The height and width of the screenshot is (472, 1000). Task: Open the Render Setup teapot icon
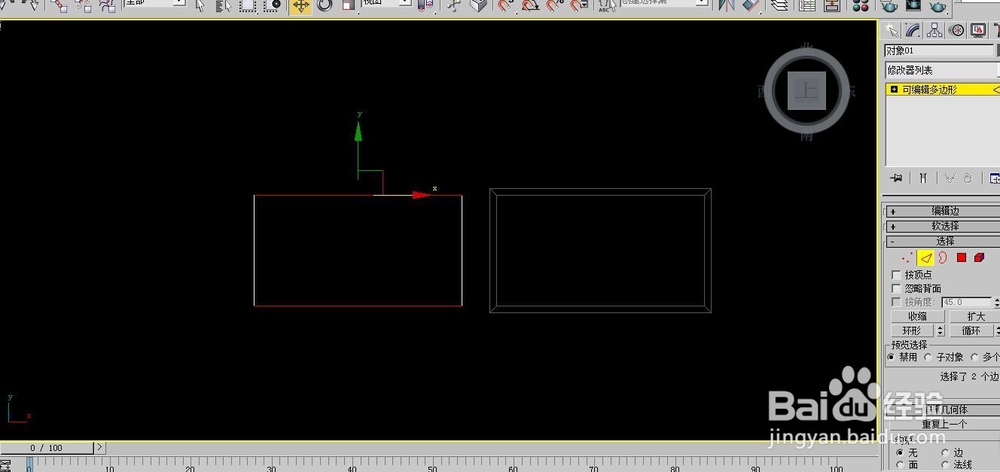tap(889, 6)
